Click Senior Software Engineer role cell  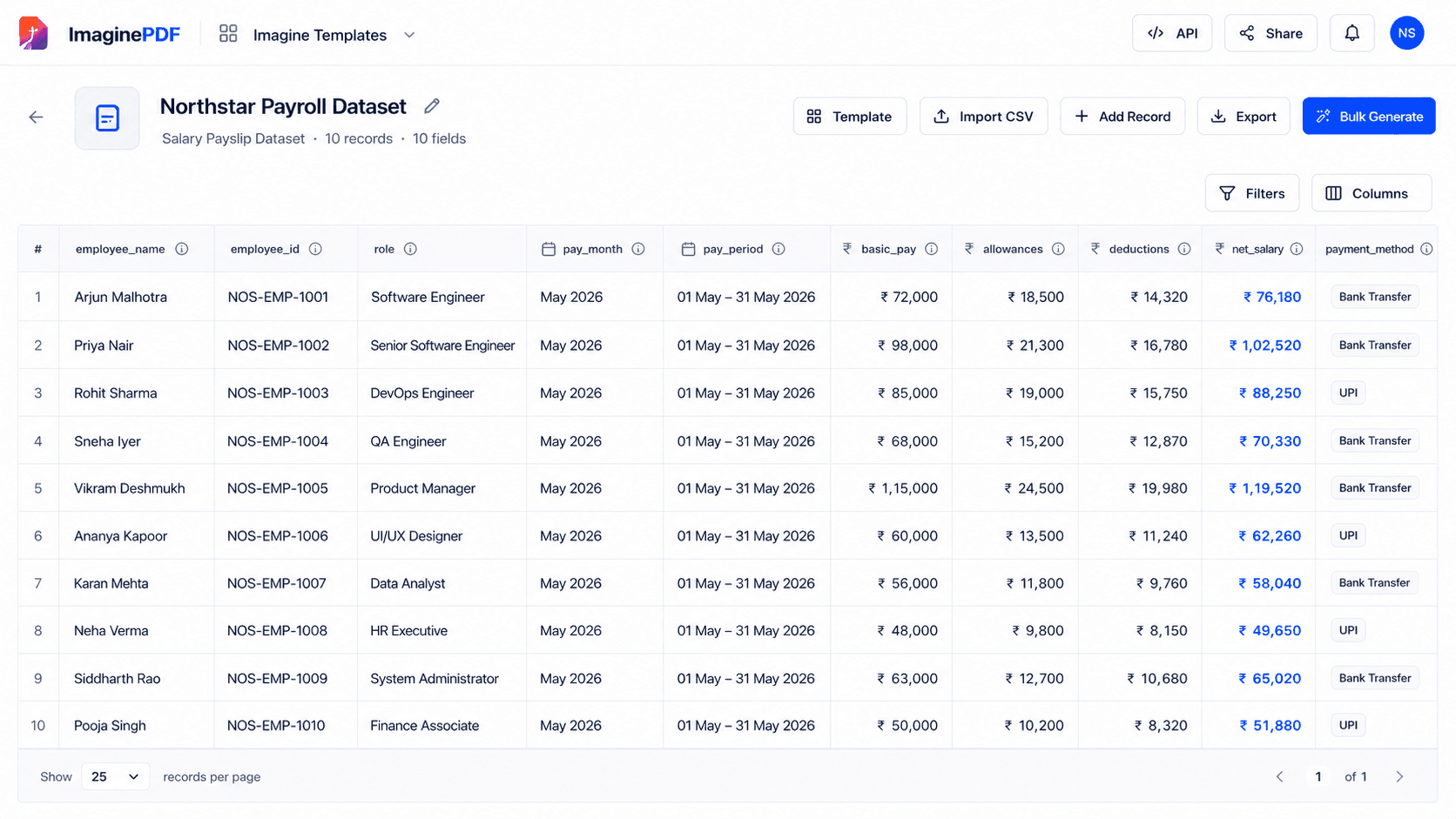[x=442, y=346]
